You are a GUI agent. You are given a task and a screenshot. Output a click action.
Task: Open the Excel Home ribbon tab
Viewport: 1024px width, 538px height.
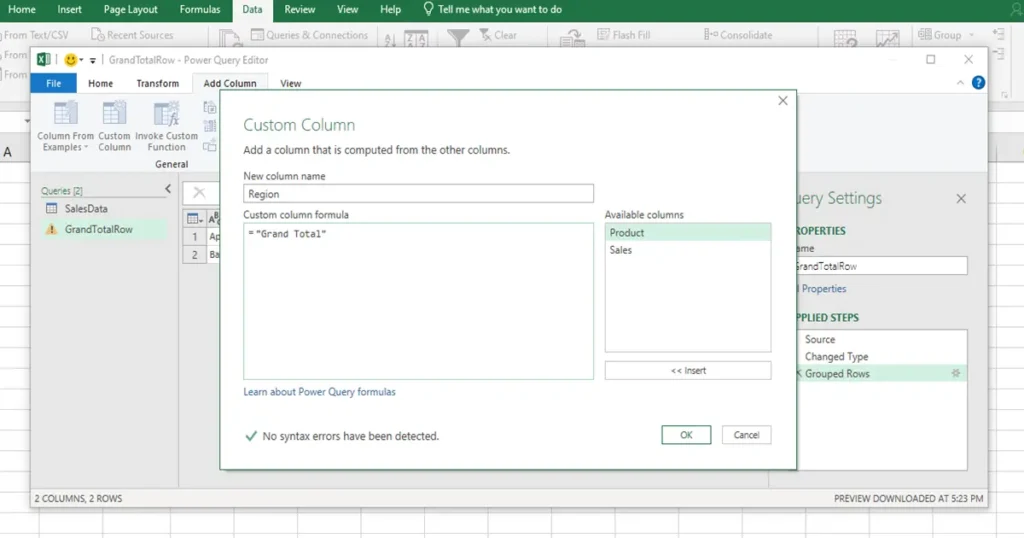coord(22,10)
